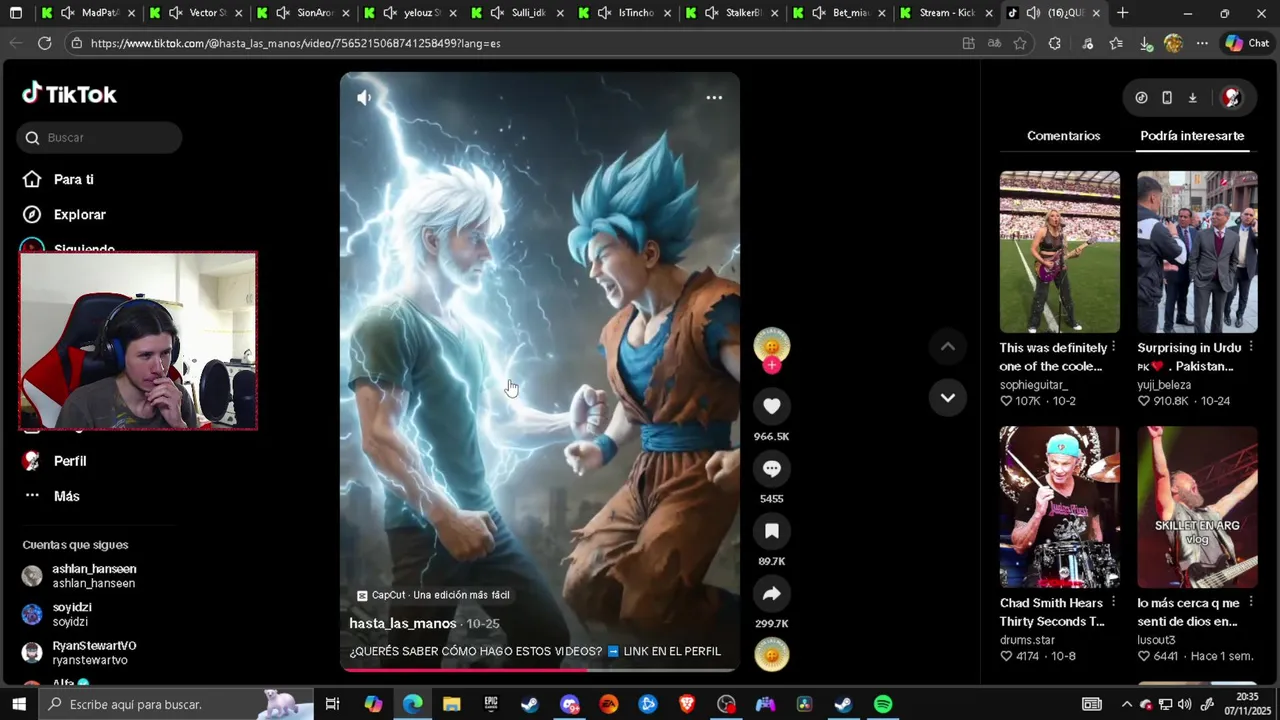Add this page to favorites star icon
The height and width of the screenshot is (720, 1280).
1020,43
